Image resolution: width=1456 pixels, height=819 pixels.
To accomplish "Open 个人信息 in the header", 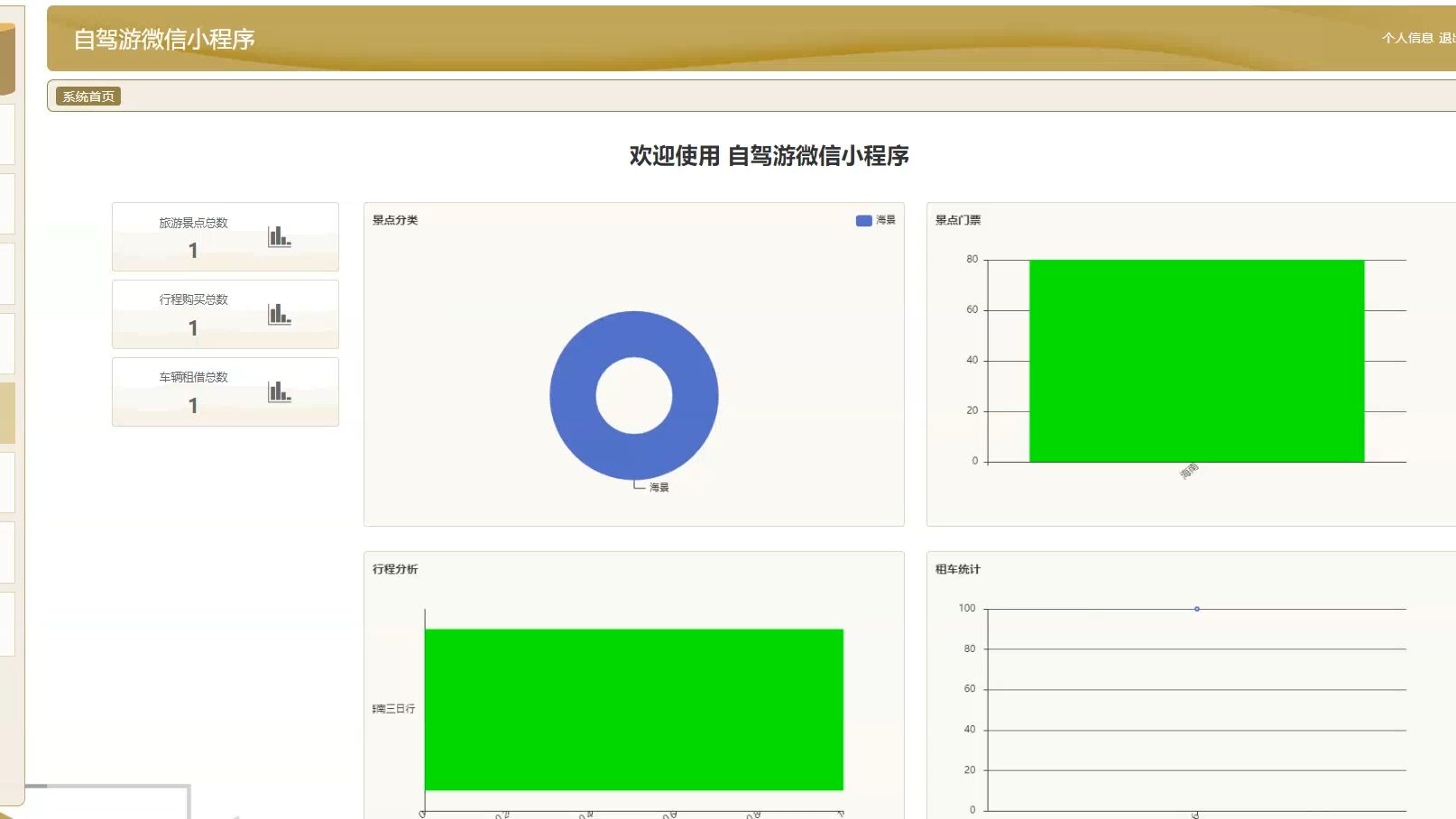I will (1407, 38).
